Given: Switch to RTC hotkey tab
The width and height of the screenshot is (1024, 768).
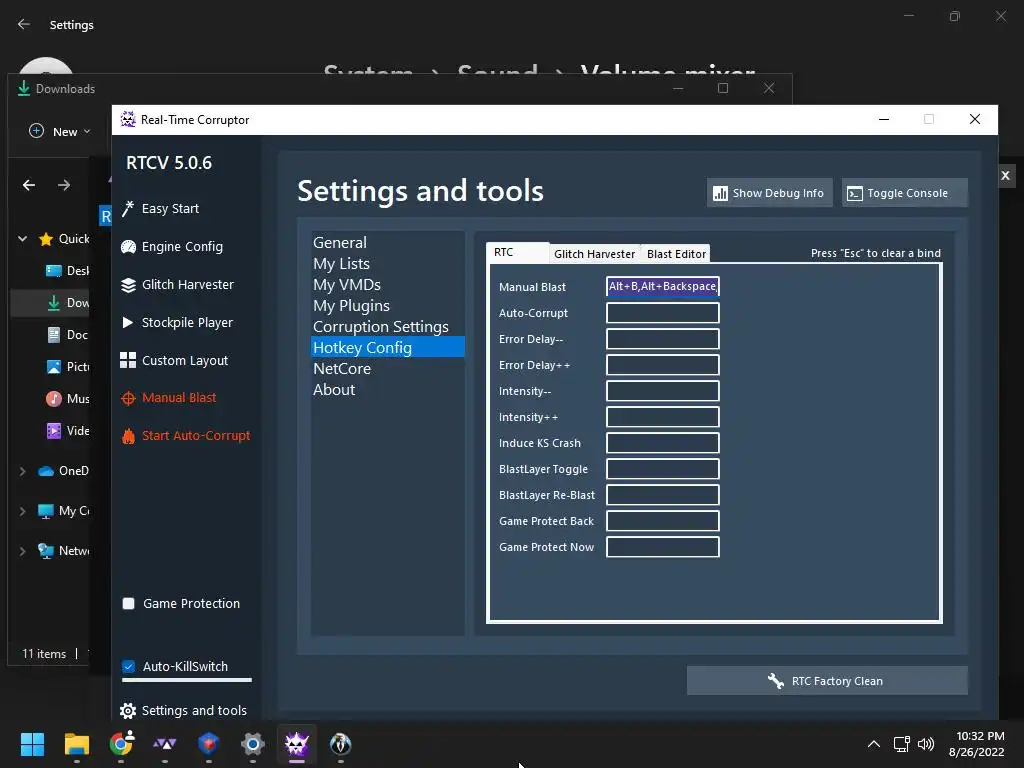Looking at the screenshot, I should point(517,253).
